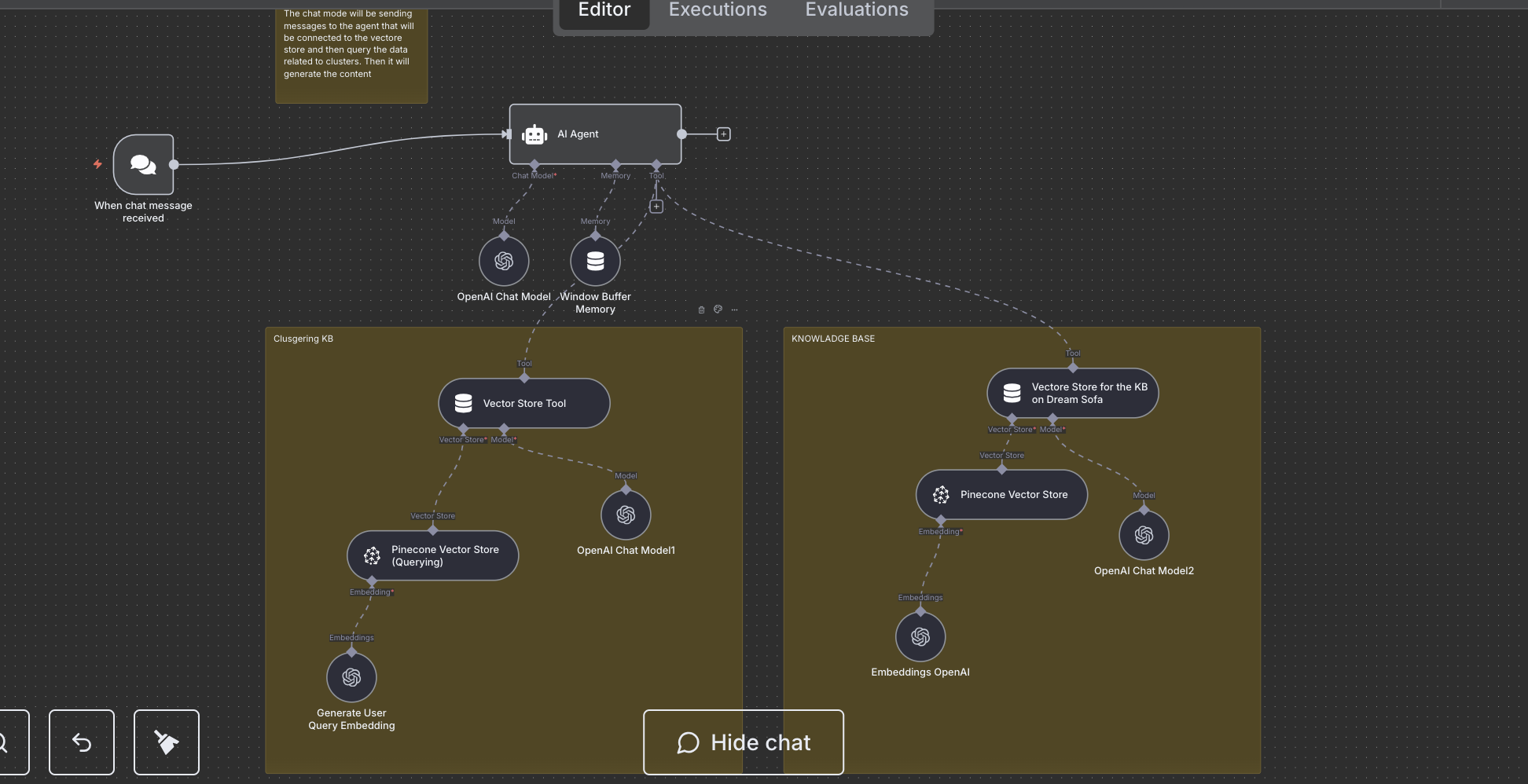Image resolution: width=1528 pixels, height=784 pixels.
Task: Select the Pinecone Vector Store in KNOWLADGE BASE
Action: tap(1001, 494)
